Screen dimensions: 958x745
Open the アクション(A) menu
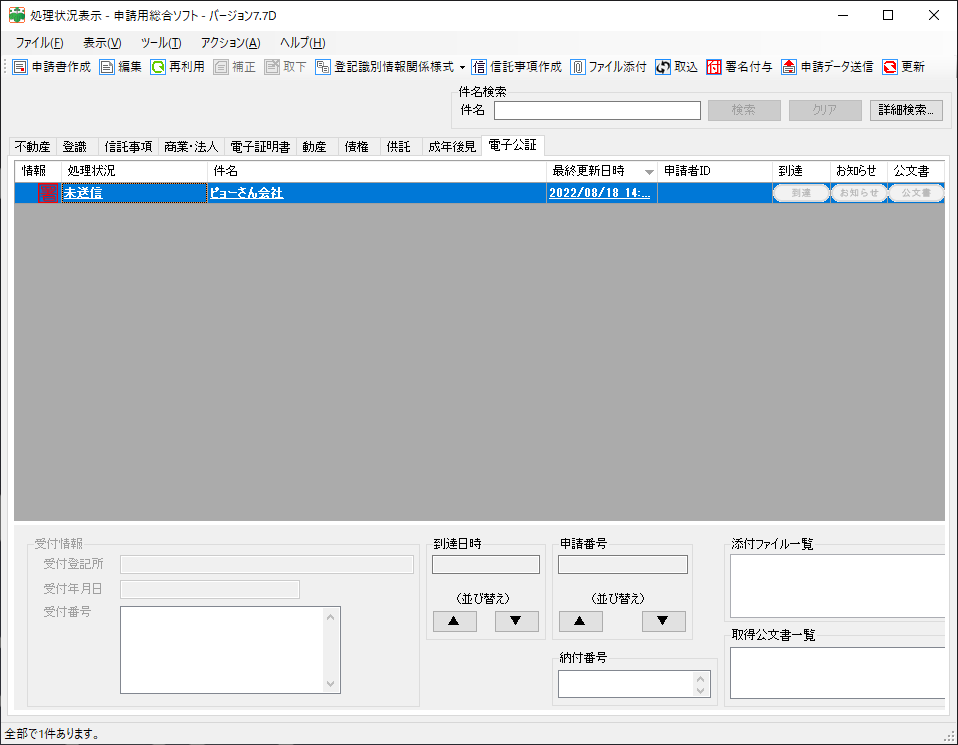tap(230, 43)
